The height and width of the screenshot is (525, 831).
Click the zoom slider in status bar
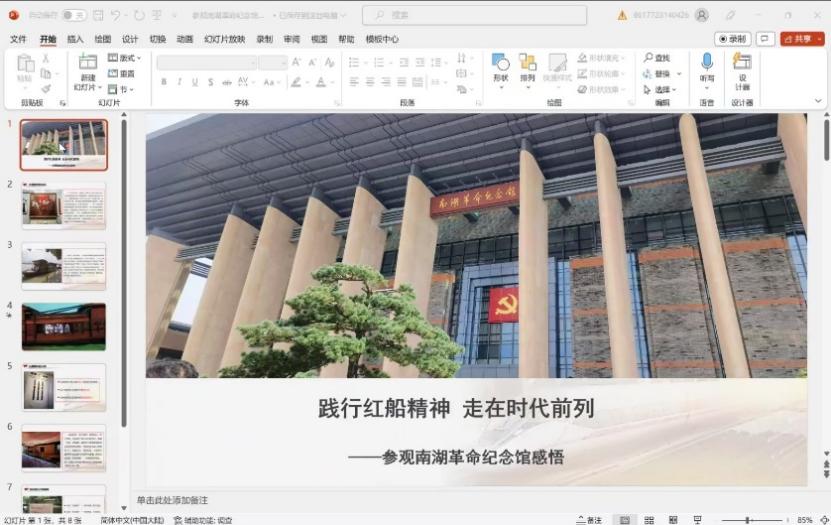pos(748,520)
